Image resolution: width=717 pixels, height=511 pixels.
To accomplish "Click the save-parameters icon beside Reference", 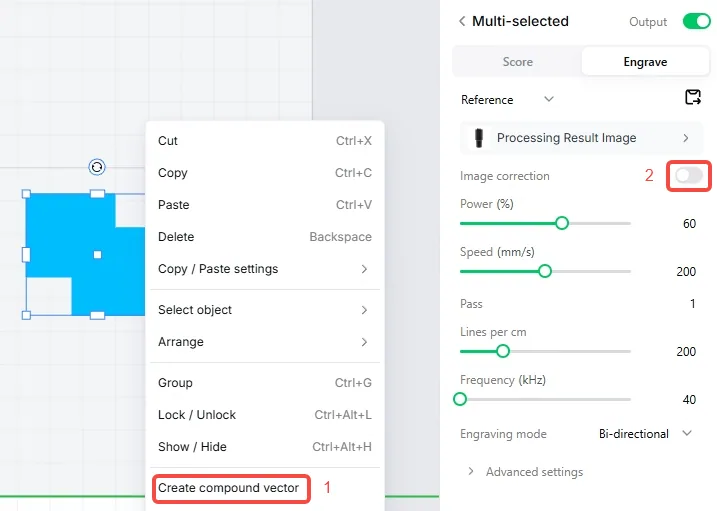I will tap(693, 97).
